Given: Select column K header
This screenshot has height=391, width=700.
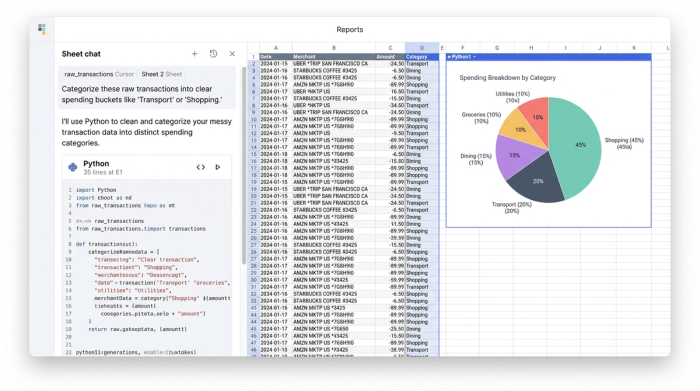Looking at the screenshot, I should pos(634,48).
